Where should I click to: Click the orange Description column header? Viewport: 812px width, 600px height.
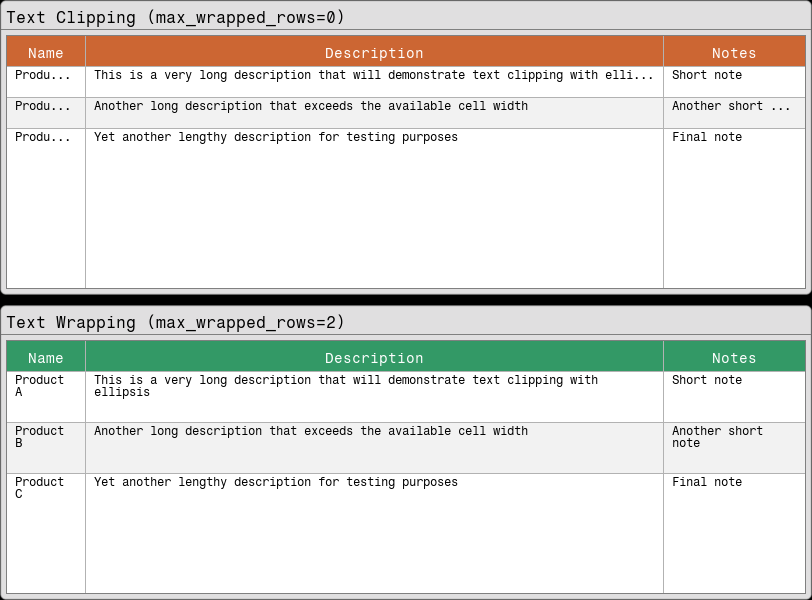[x=374, y=52]
